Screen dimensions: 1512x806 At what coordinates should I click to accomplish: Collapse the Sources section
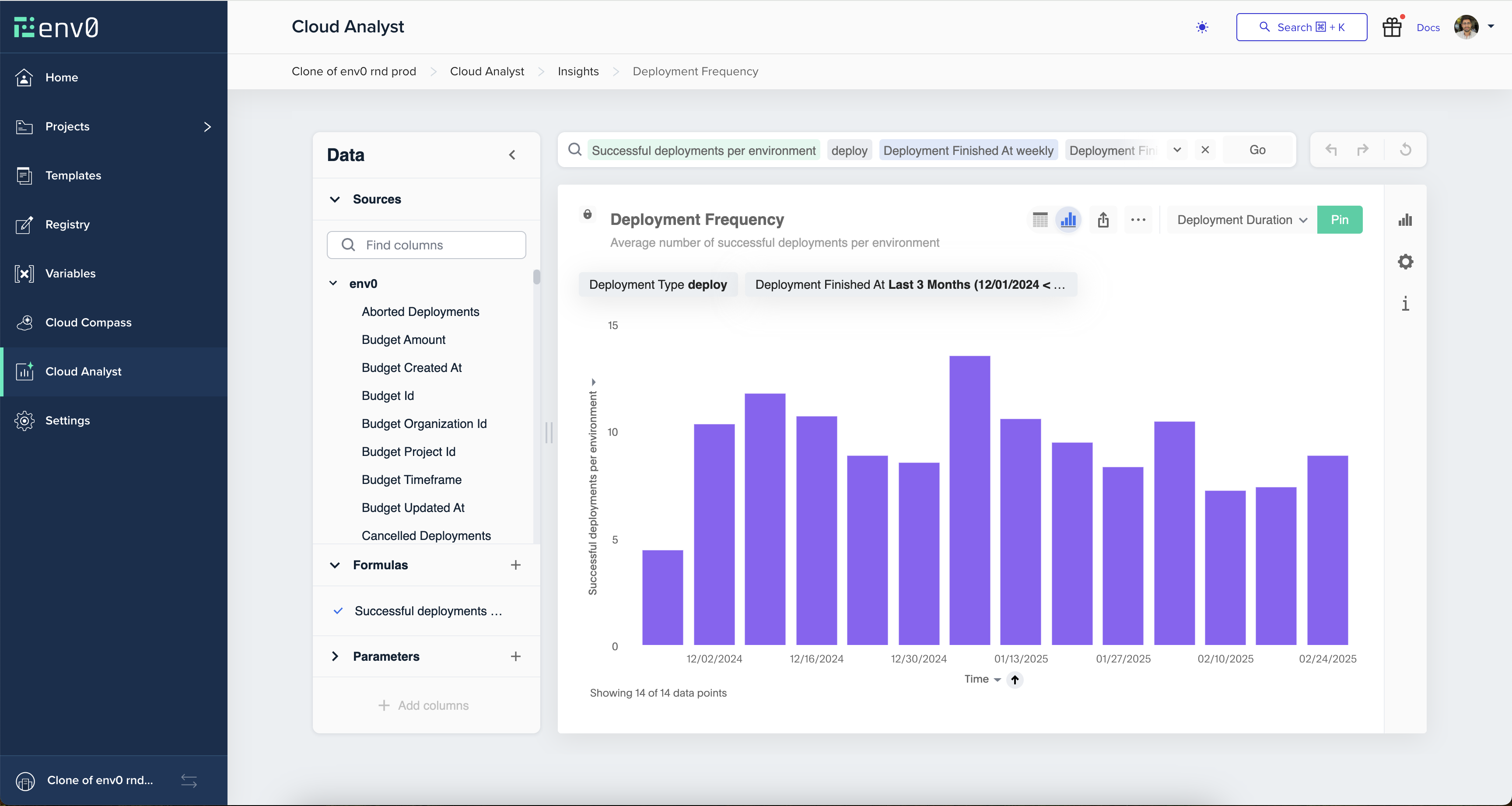click(335, 199)
